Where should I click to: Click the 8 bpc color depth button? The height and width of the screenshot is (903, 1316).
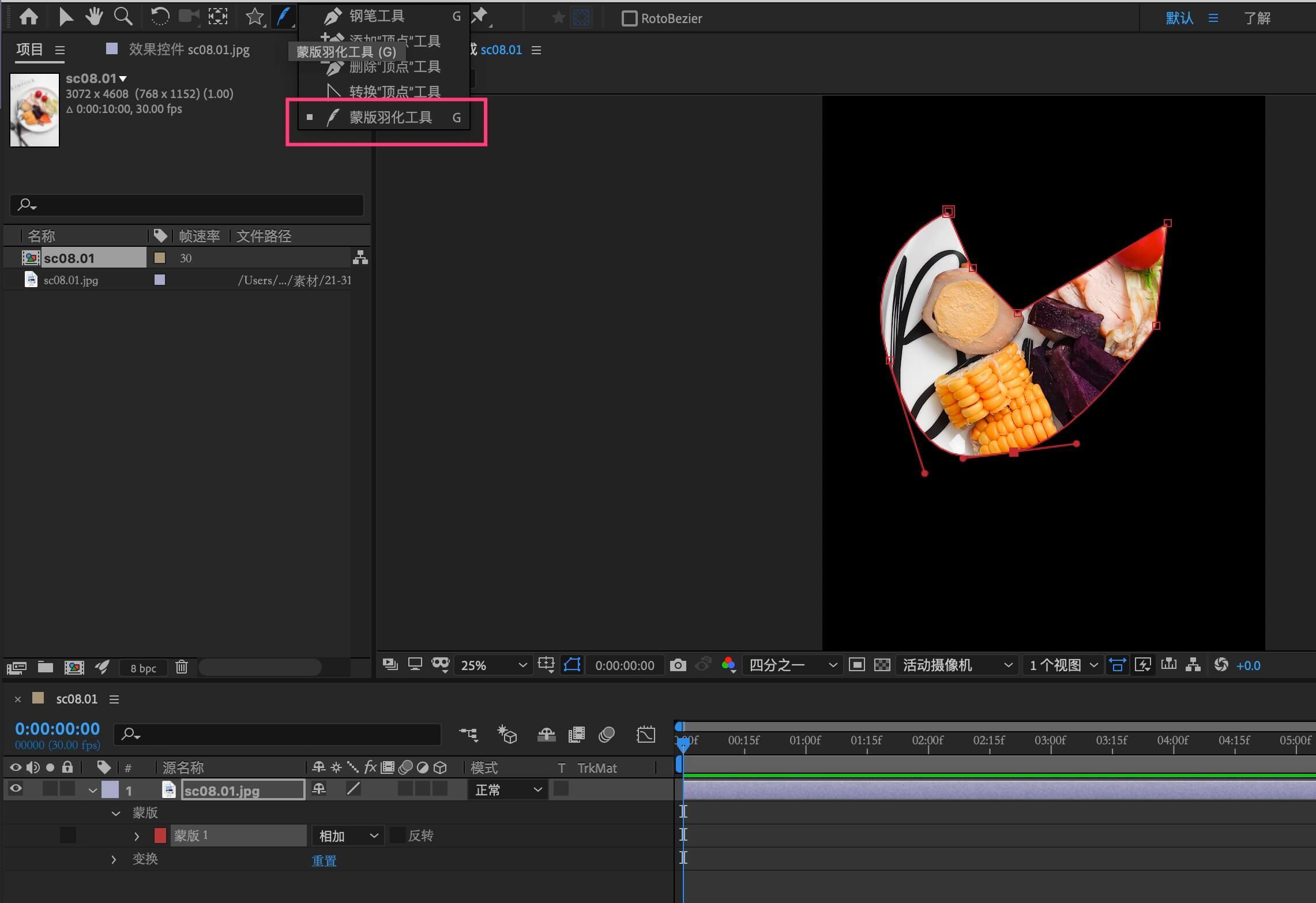tap(143, 668)
